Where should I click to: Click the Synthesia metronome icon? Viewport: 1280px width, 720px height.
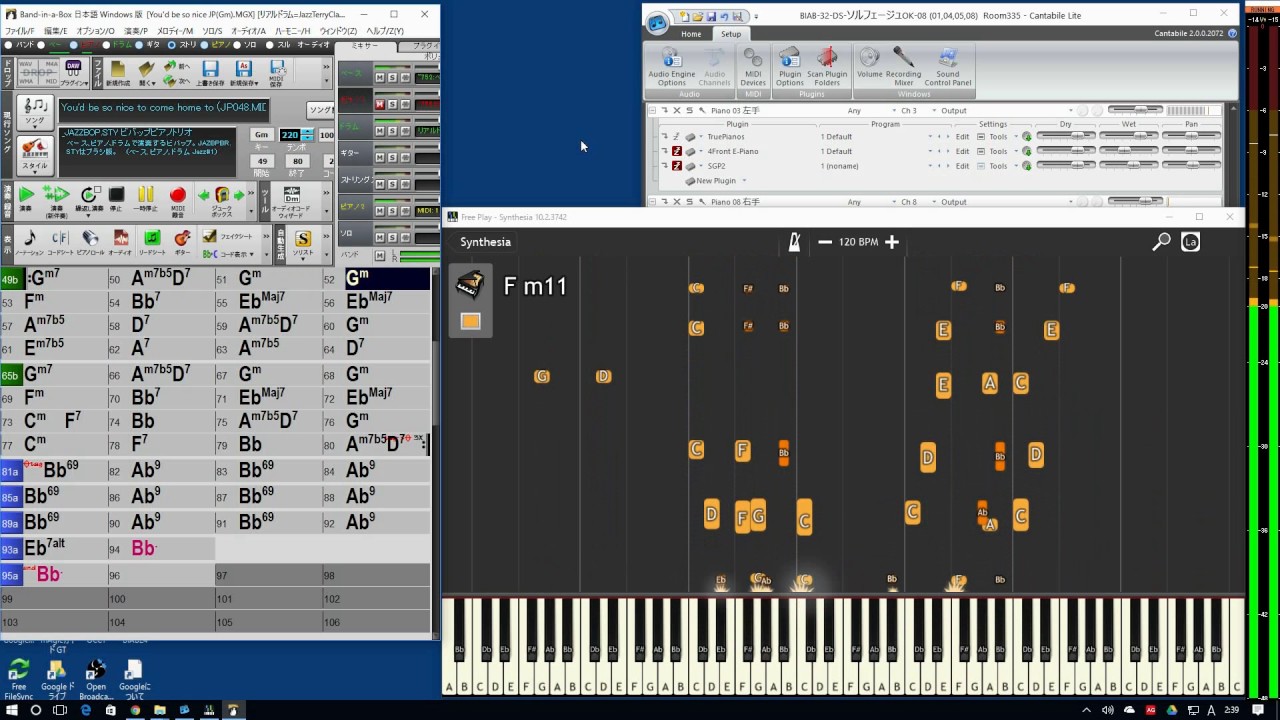click(x=794, y=242)
